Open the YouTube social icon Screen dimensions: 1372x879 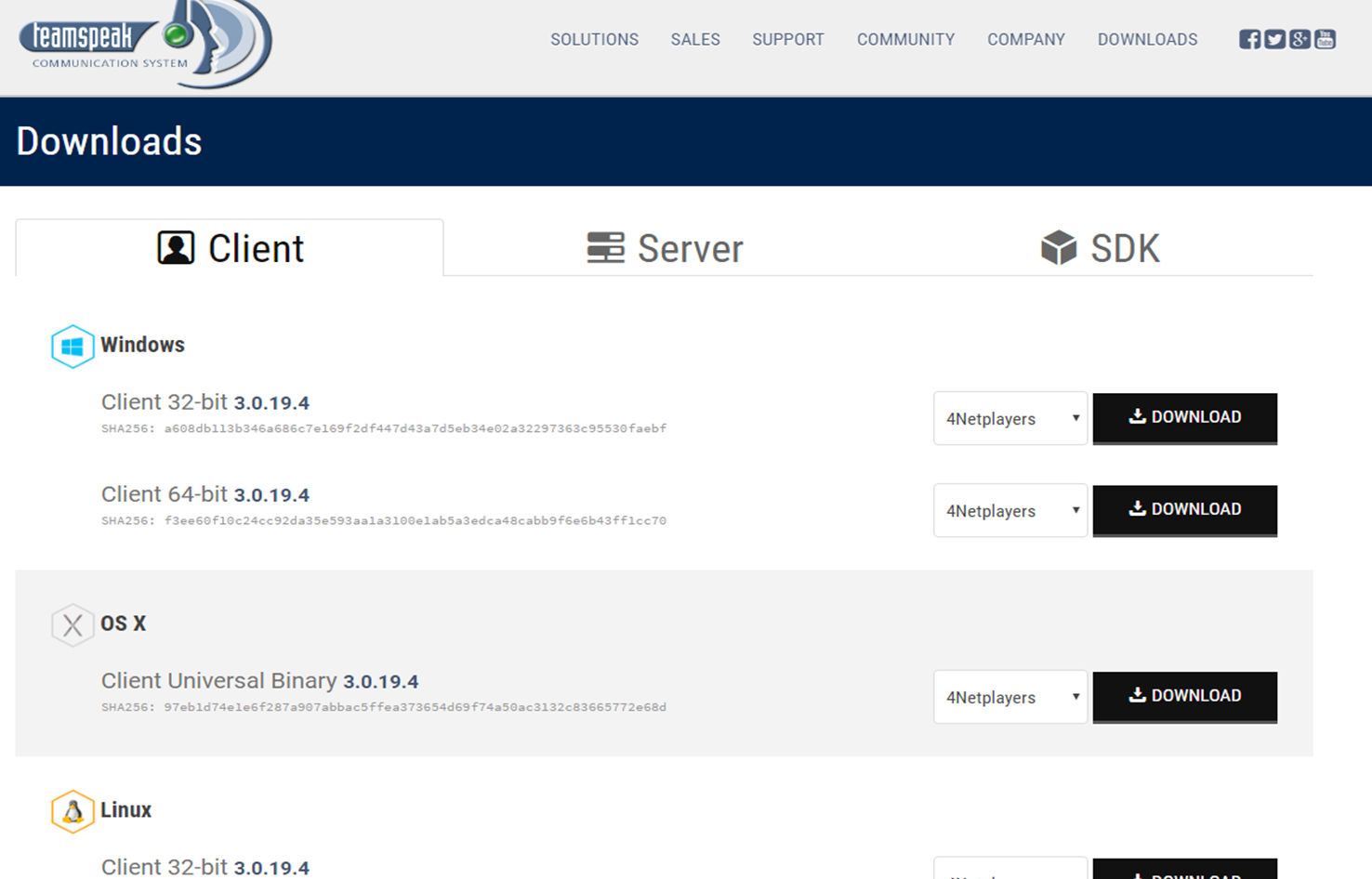click(x=1325, y=39)
